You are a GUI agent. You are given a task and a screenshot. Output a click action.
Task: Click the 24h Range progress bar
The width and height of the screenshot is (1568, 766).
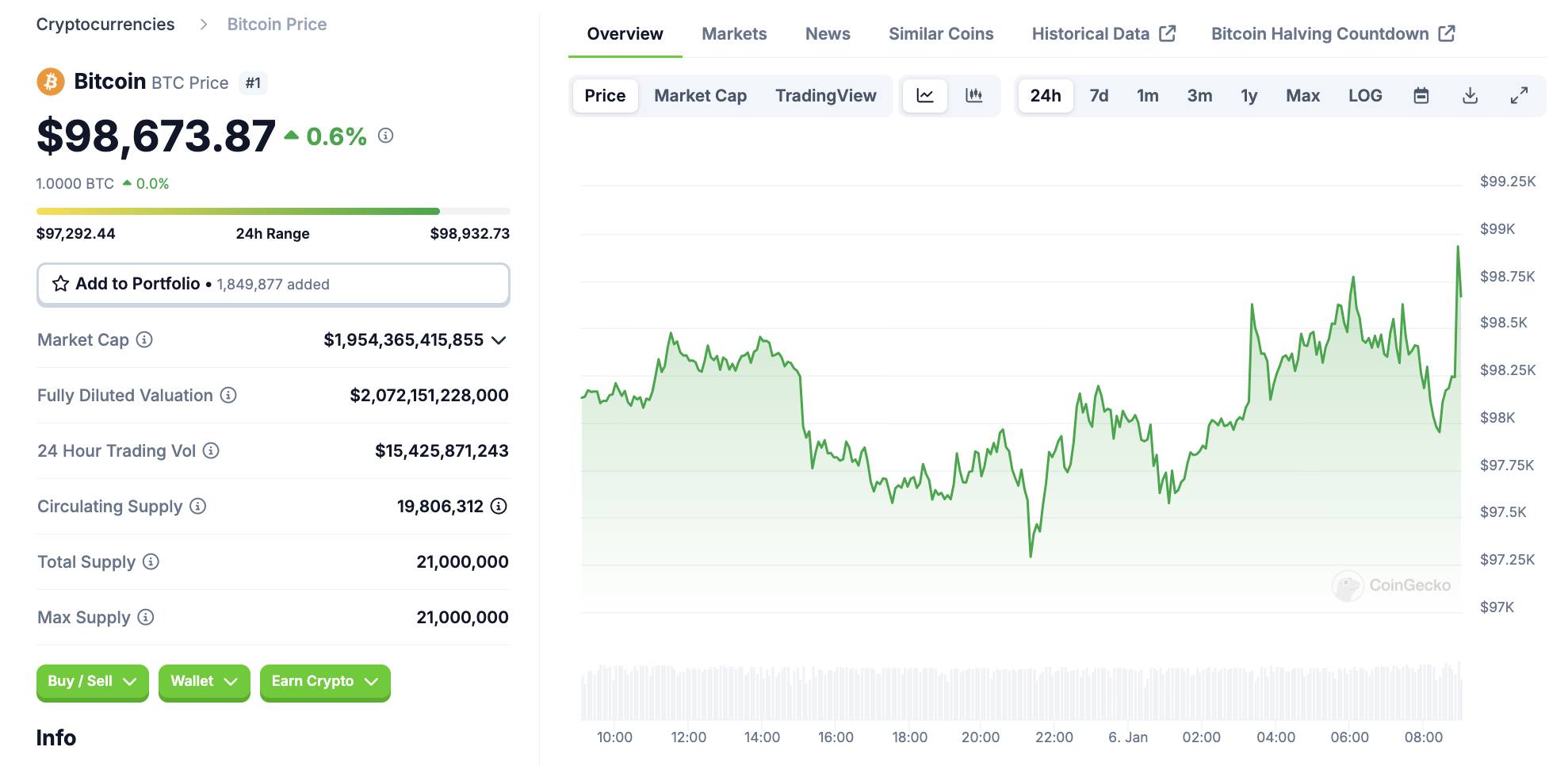click(273, 211)
